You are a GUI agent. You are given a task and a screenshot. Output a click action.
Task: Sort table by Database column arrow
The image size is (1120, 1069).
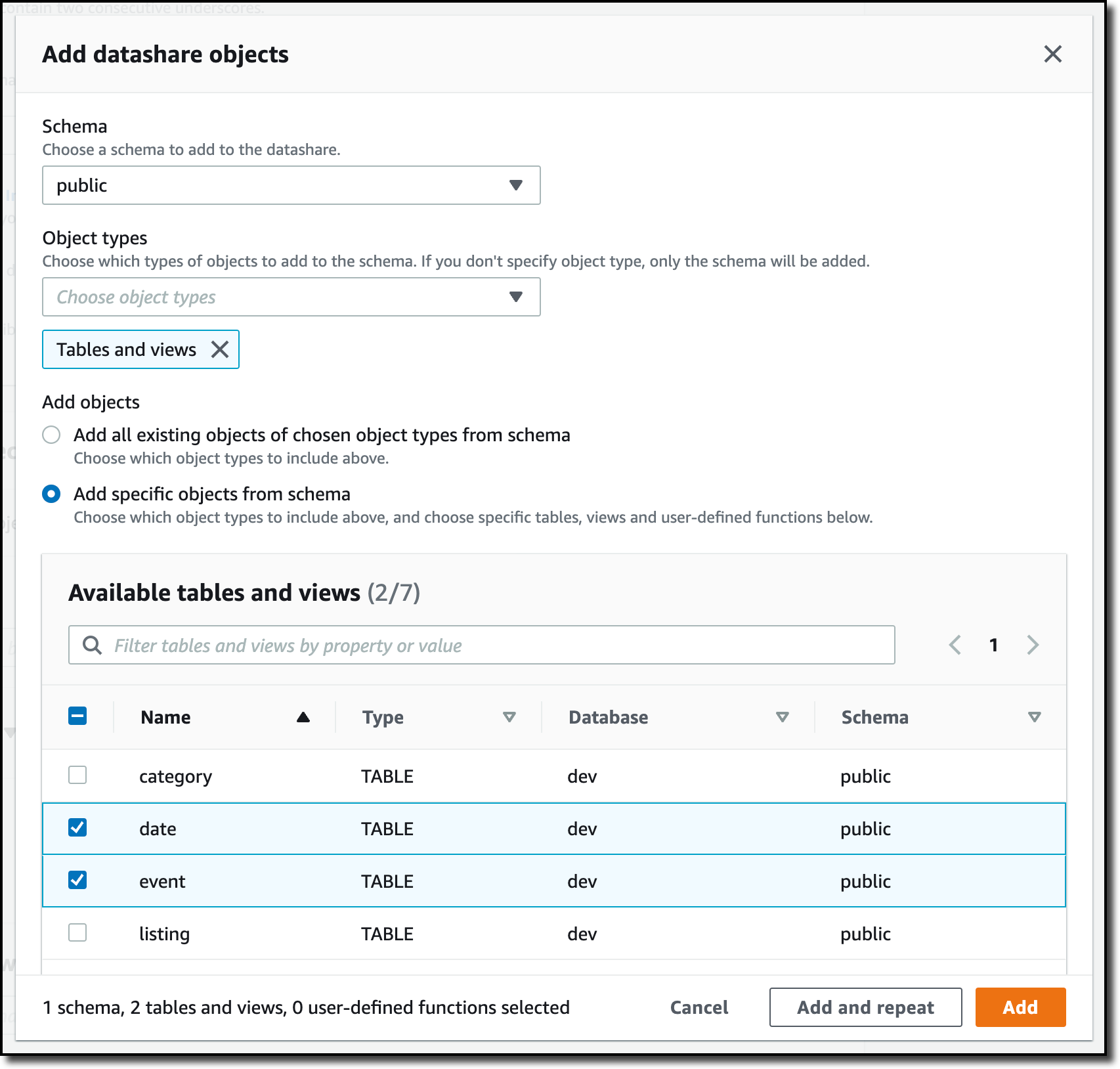782,717
